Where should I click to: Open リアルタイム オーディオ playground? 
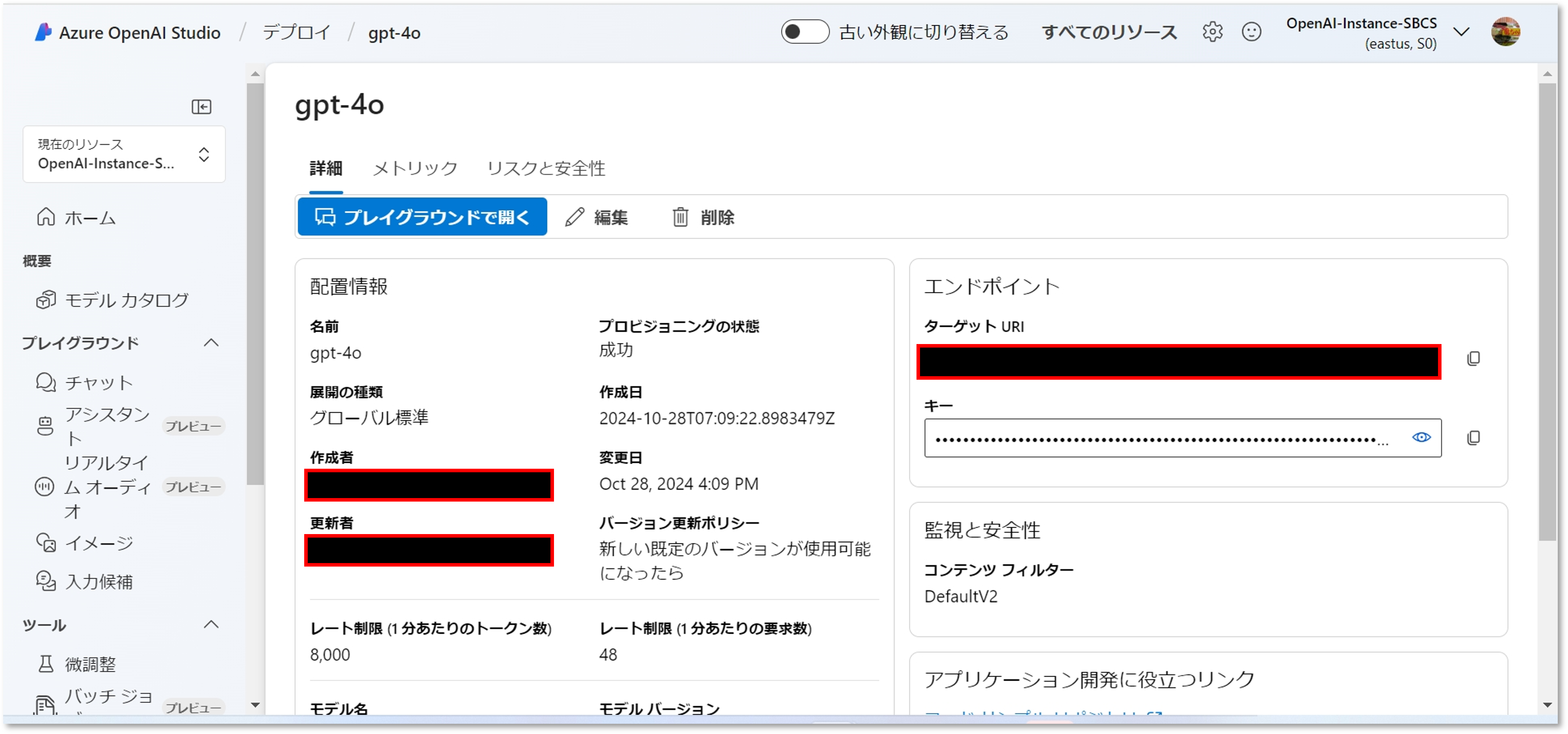(x=108, y=487)
